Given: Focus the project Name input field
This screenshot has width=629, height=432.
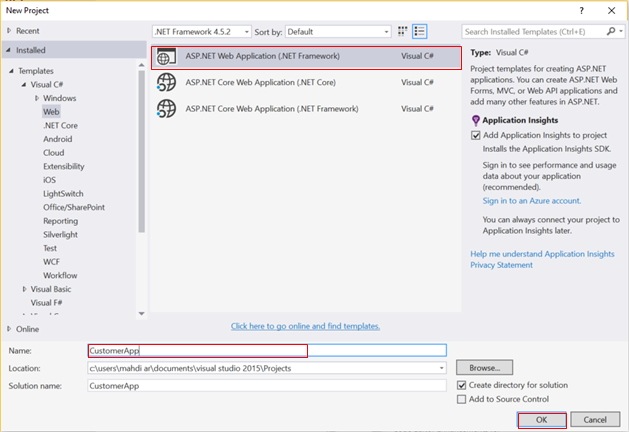Looking at the screenshot, I should click(x=267, y=350).
